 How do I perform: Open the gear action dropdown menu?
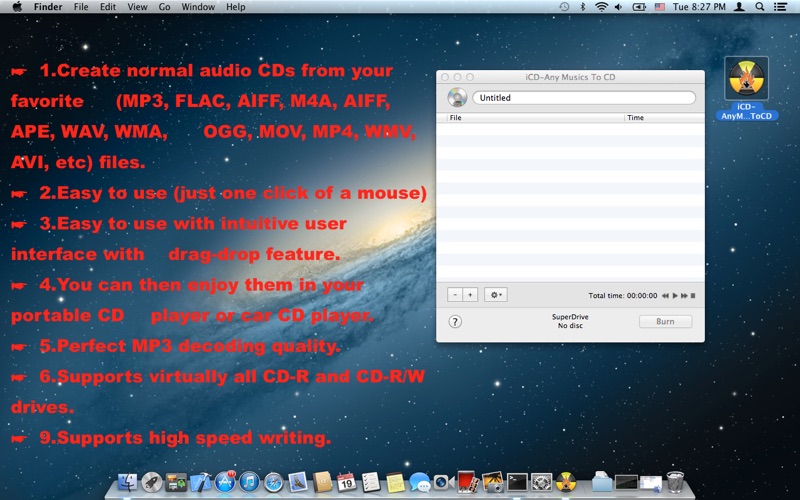pos(495,295)
